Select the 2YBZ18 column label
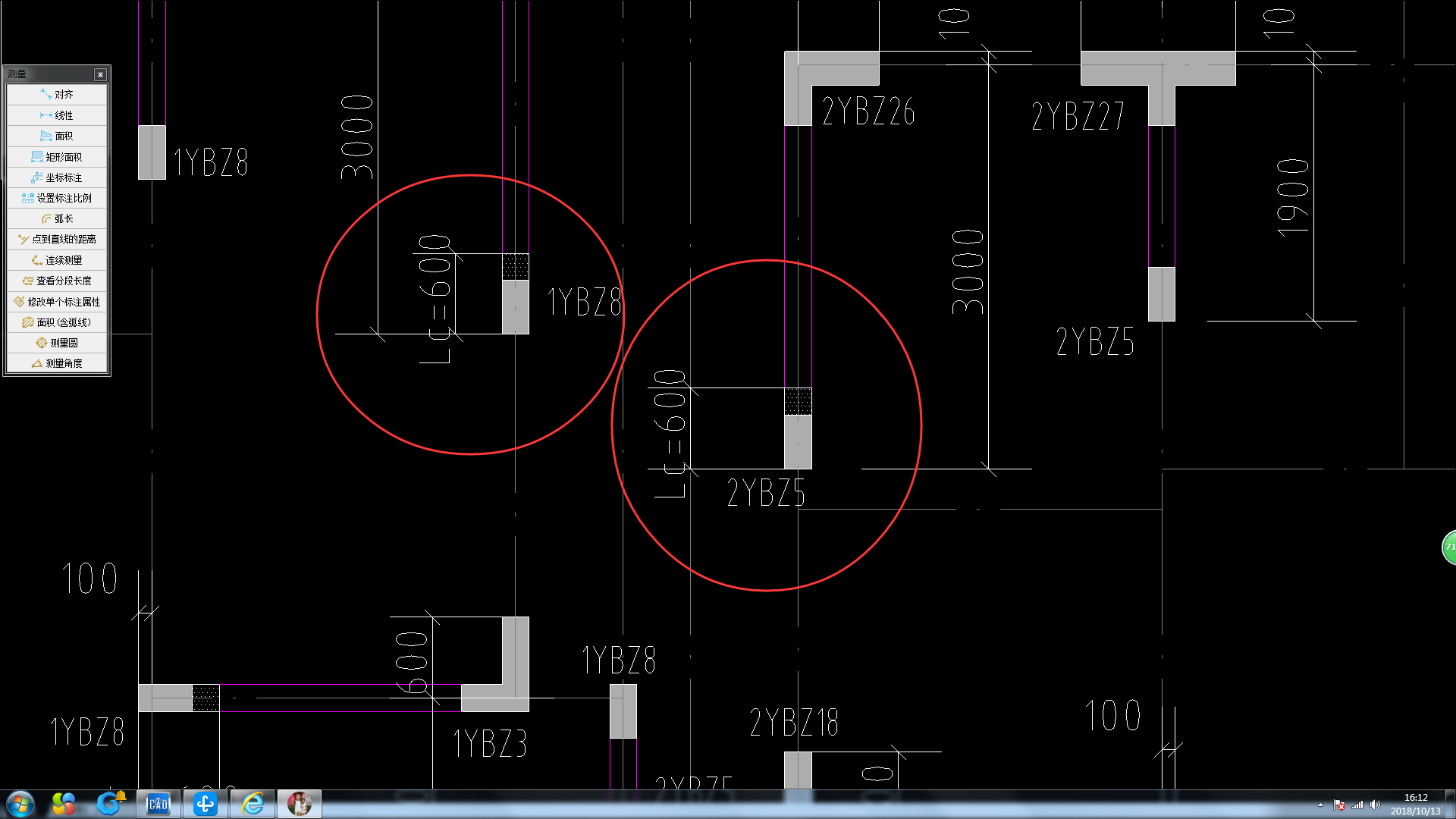Screen dimensions: 1456x819 (794, 722)
